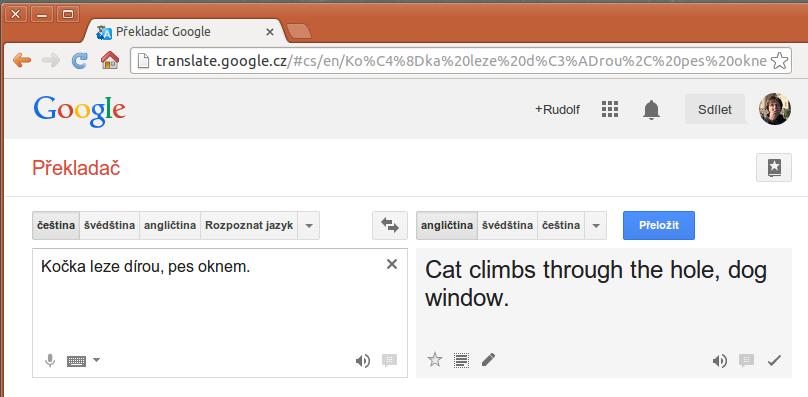Image resolution: width=808 pixels, height=397 pixels.
Task: Save translation with the star icon
Action: [x=435, y=360]
